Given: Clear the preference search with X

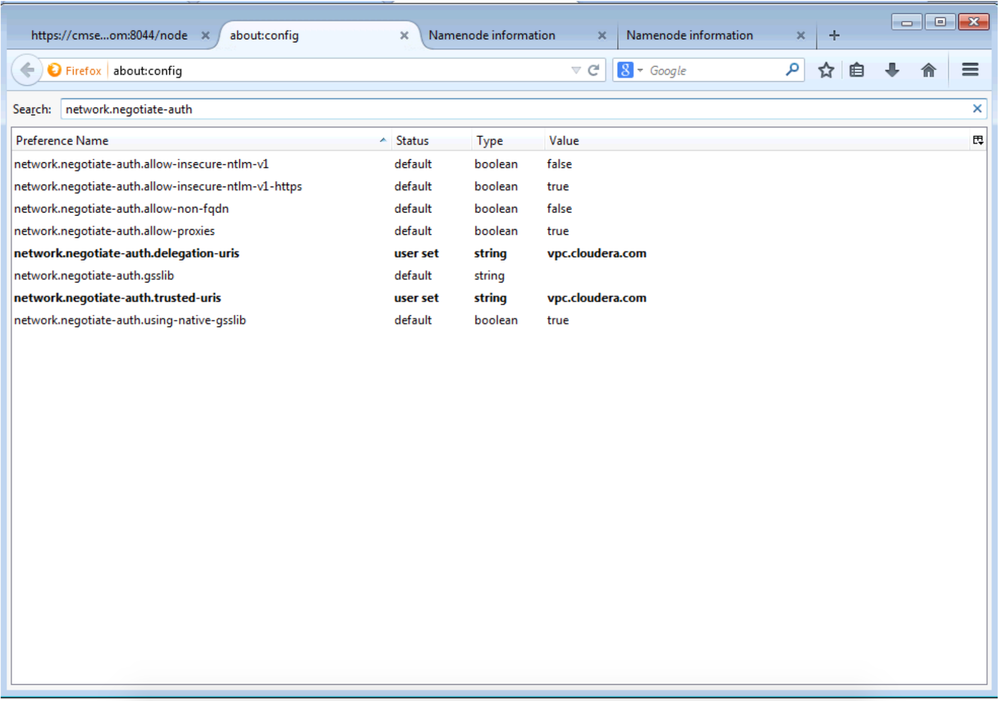Looking at the screenshot, I should pos(977,109).
